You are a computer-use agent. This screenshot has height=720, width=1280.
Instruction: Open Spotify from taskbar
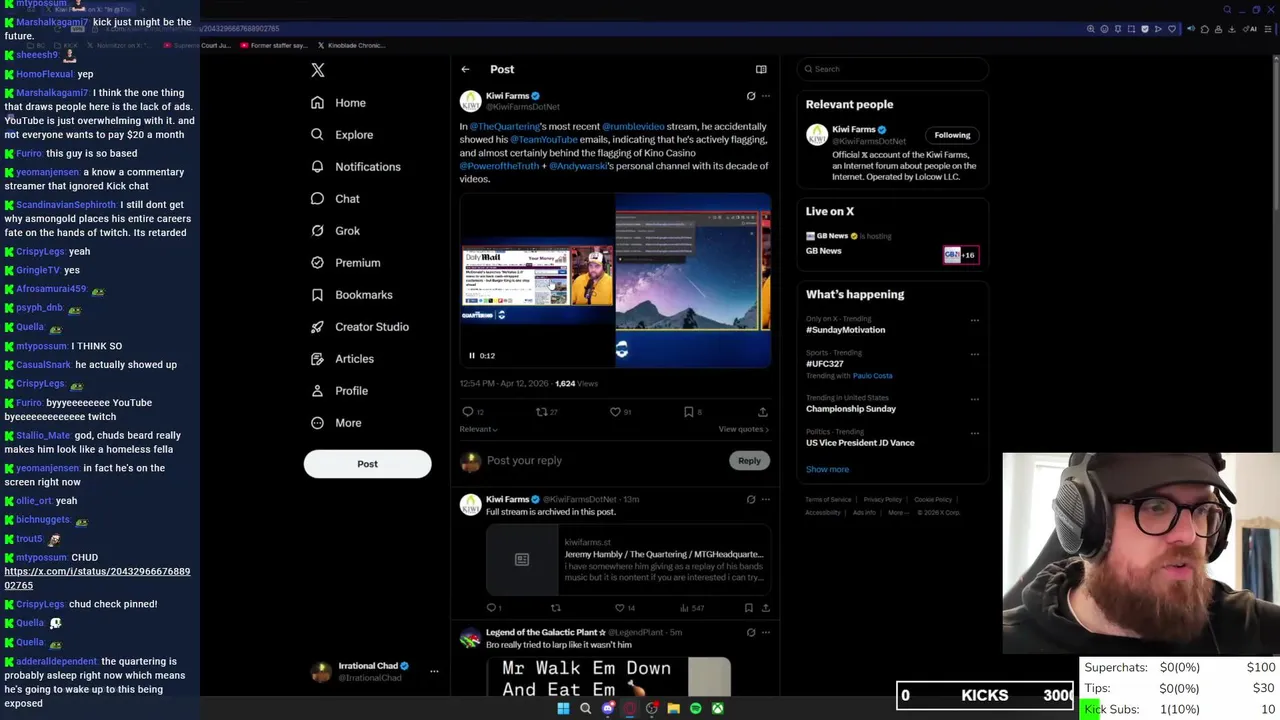[x=695, y=709]
